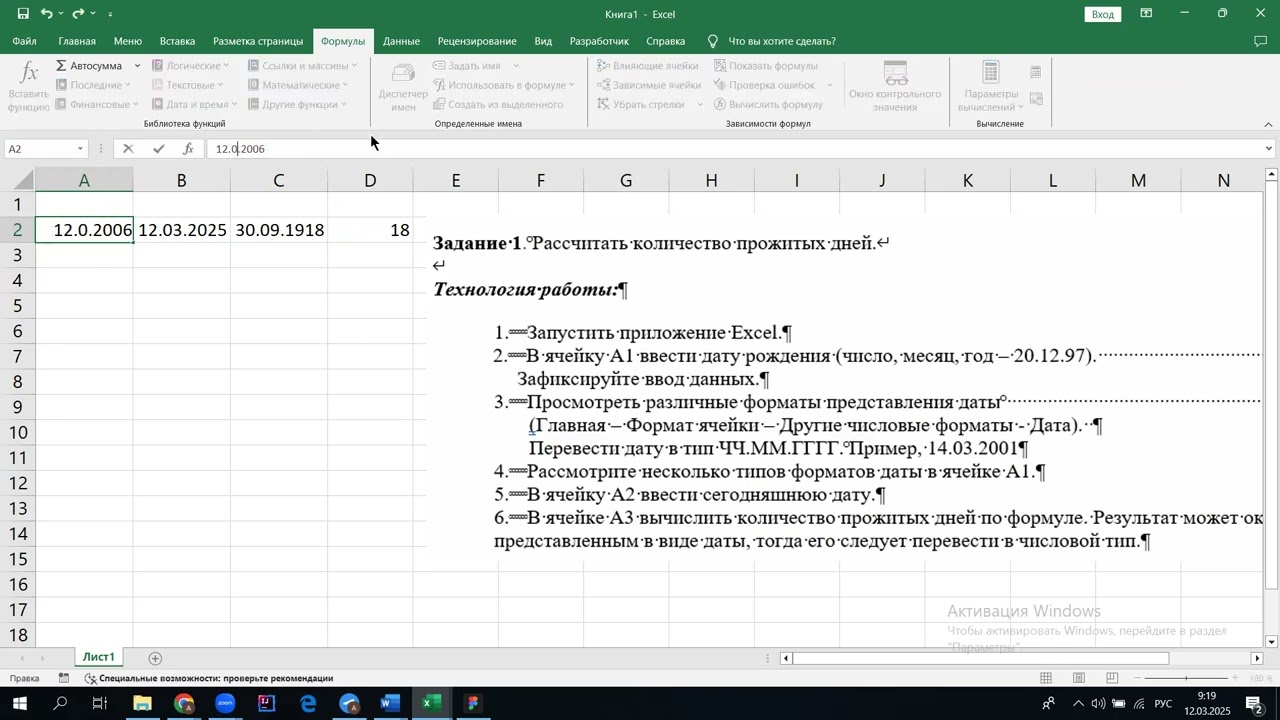Toggle Show Formulas option
This screenshot has width=1280, height=720.
pyautogui.click(x=766, y=66)
